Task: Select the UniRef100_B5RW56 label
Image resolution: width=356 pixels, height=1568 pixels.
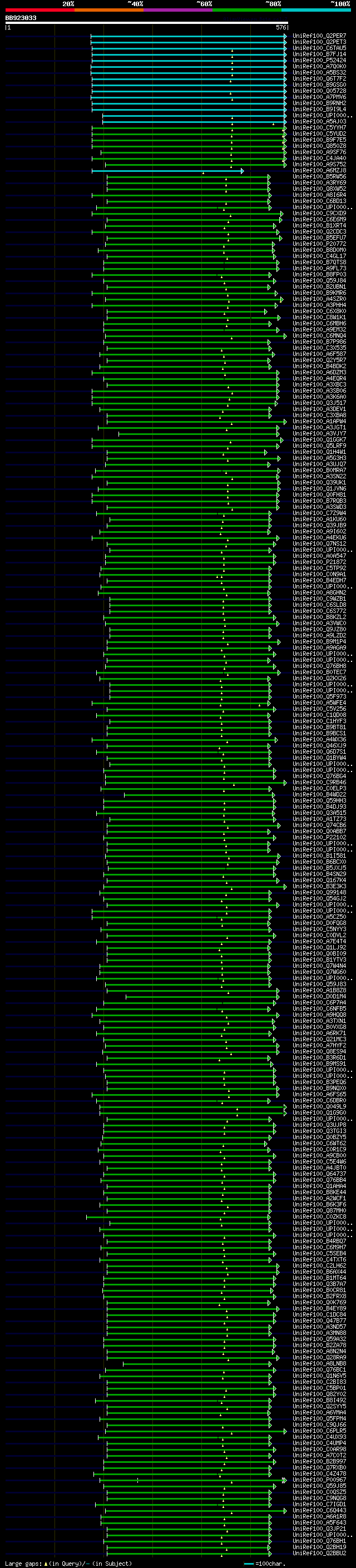Action: point(319,176)
